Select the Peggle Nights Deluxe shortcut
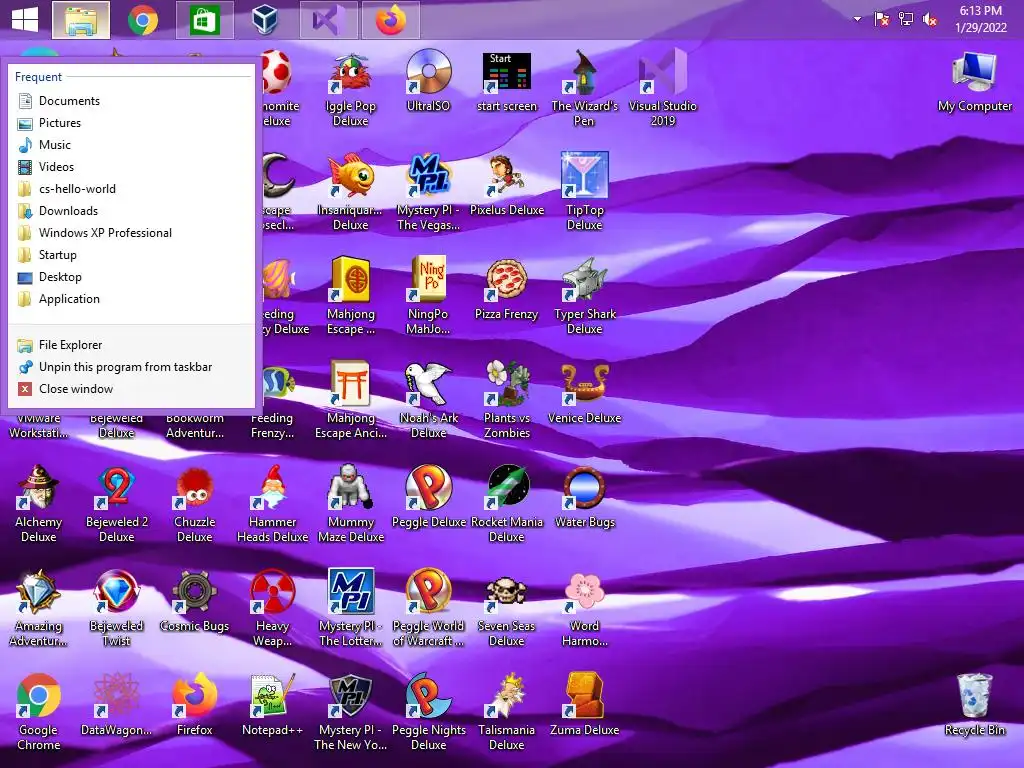The height and width of the screenshot is (768, 1024). click(x=428, y=712)
